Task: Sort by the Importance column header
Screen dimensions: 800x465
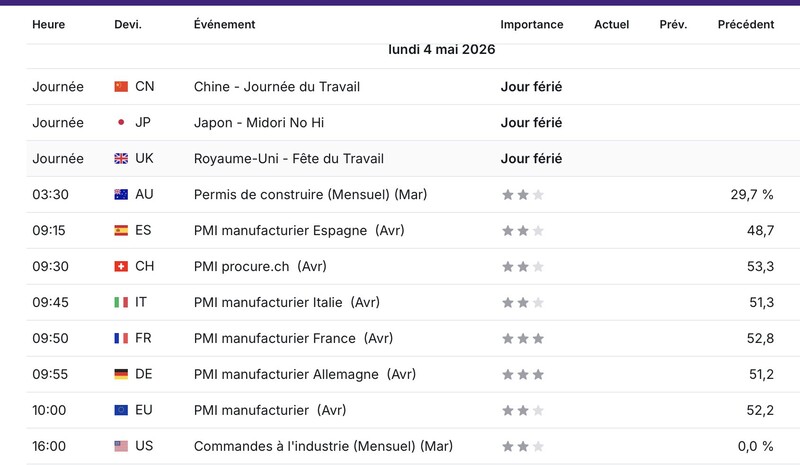Action: pos(532,25)
